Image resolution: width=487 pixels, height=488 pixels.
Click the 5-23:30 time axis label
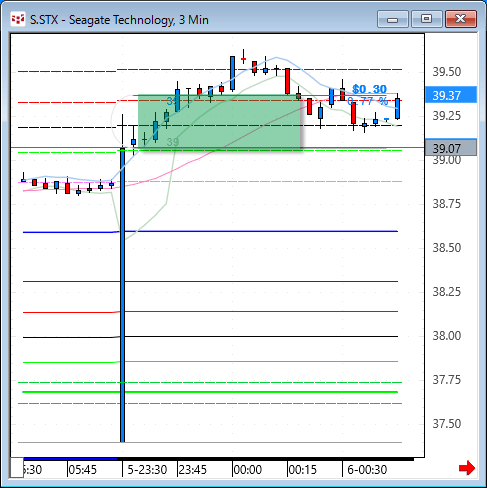tap(147, 470)
